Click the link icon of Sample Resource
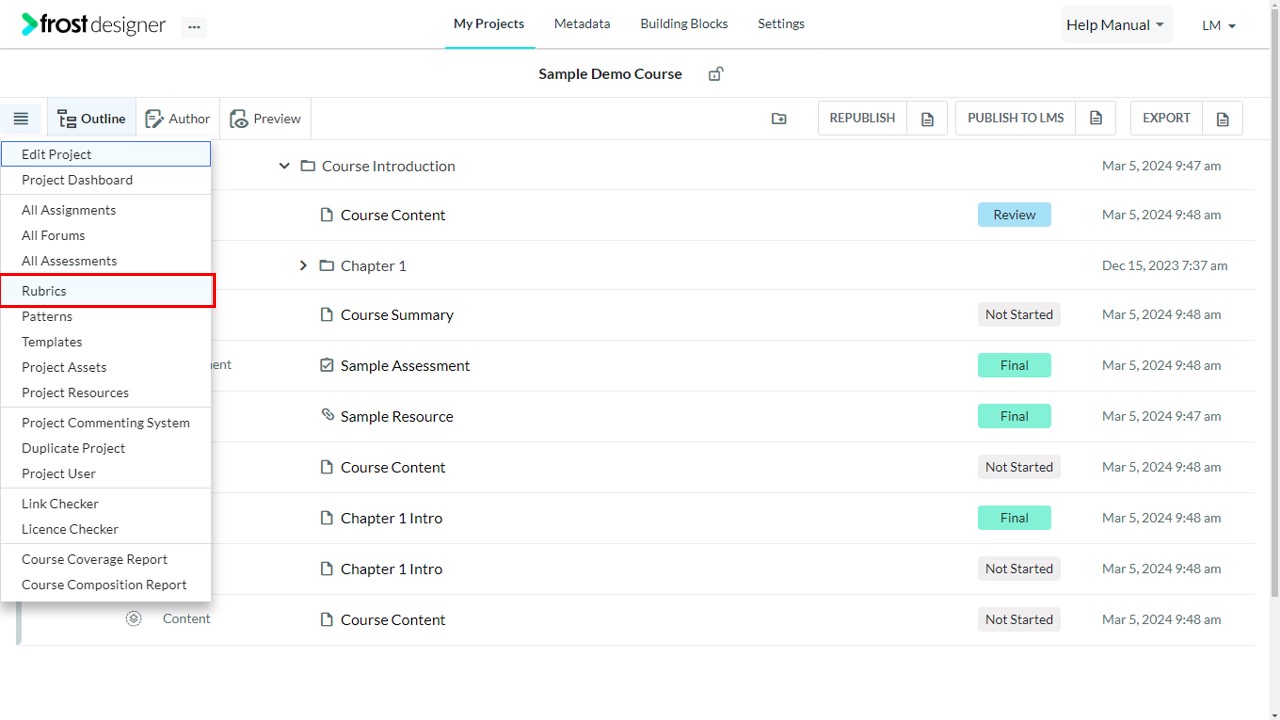The height and width of the screenshot is (720, 1280). [327, 414]
